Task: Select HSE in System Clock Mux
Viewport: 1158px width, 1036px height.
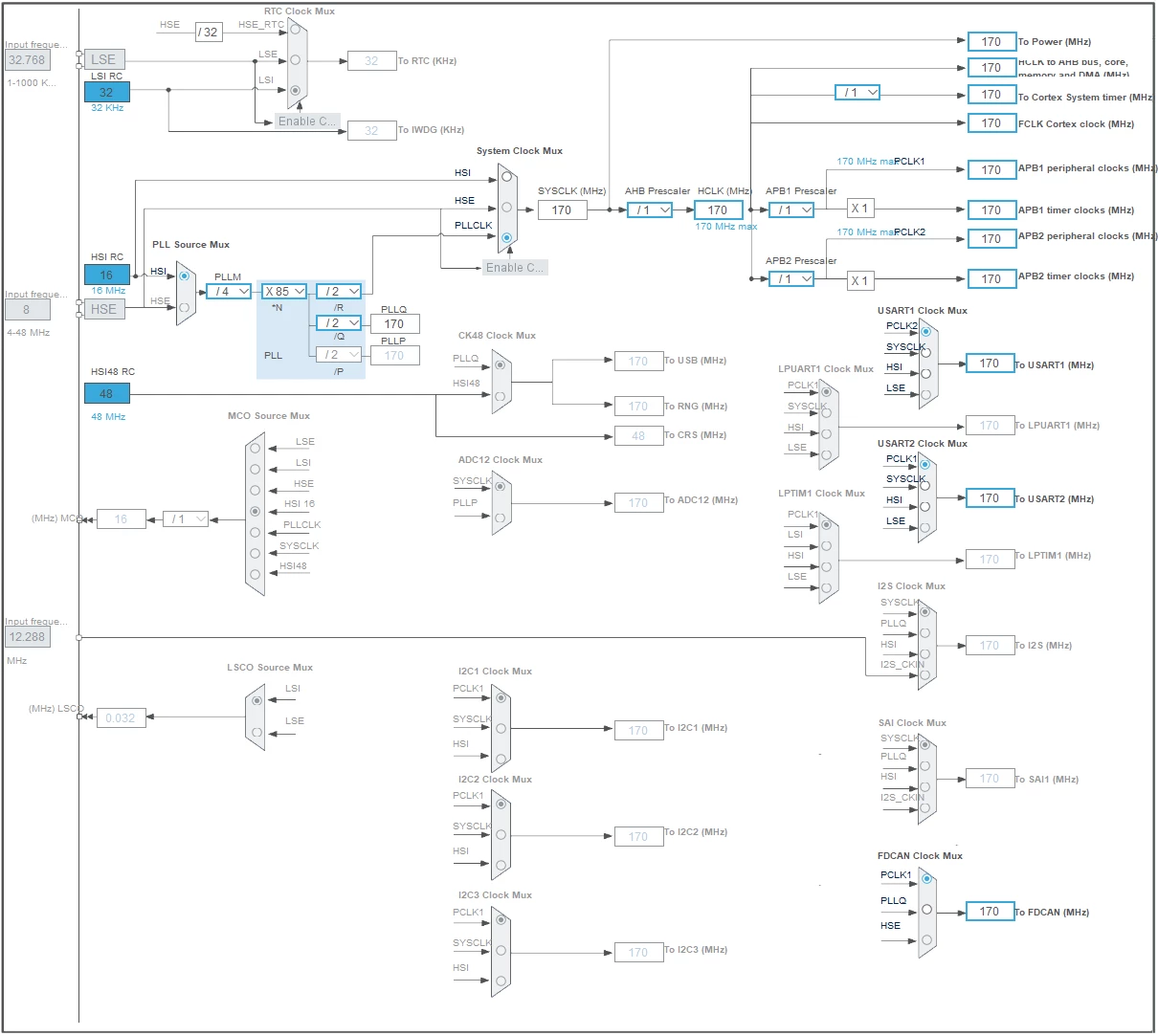Action: pyautogui.click(x=506, y=207)
